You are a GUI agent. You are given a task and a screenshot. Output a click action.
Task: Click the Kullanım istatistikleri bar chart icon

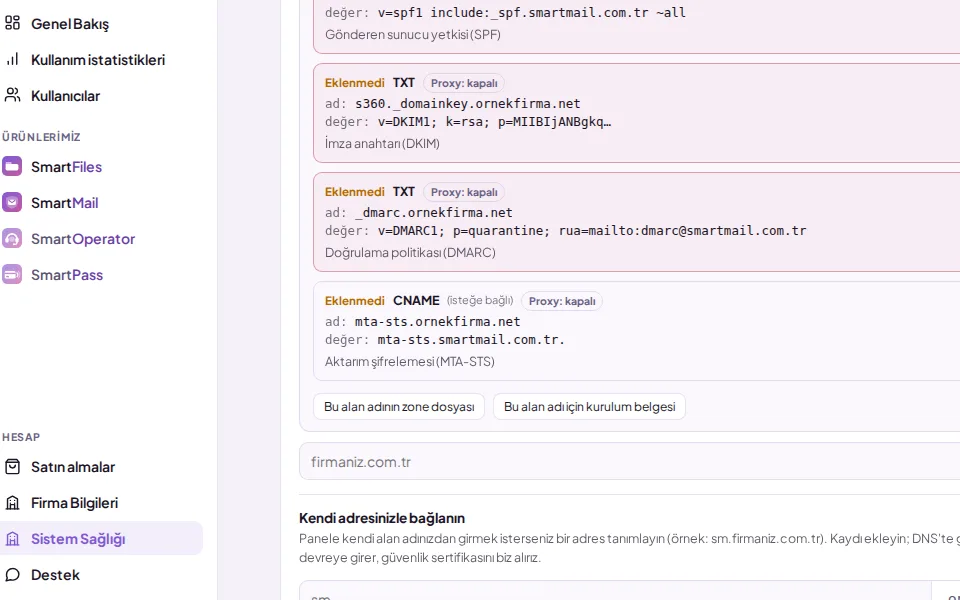click(12, 59)
